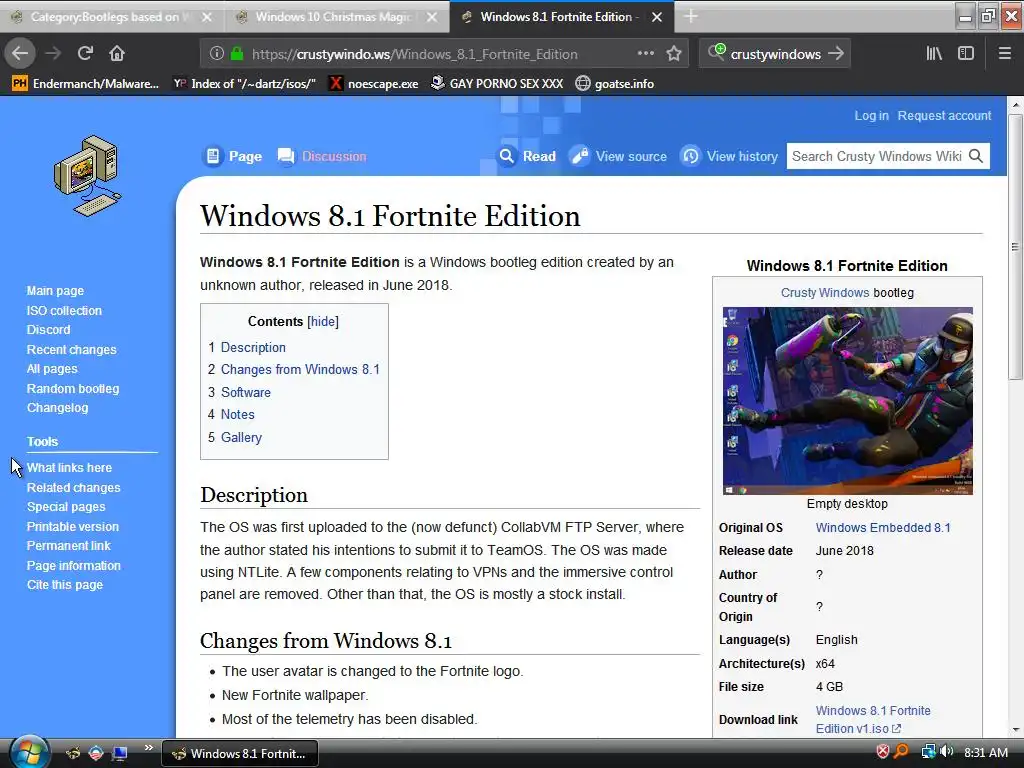Close the Windows 8.1 Fortnite Edition tab

pyautogui.click(x=657, y=17)
